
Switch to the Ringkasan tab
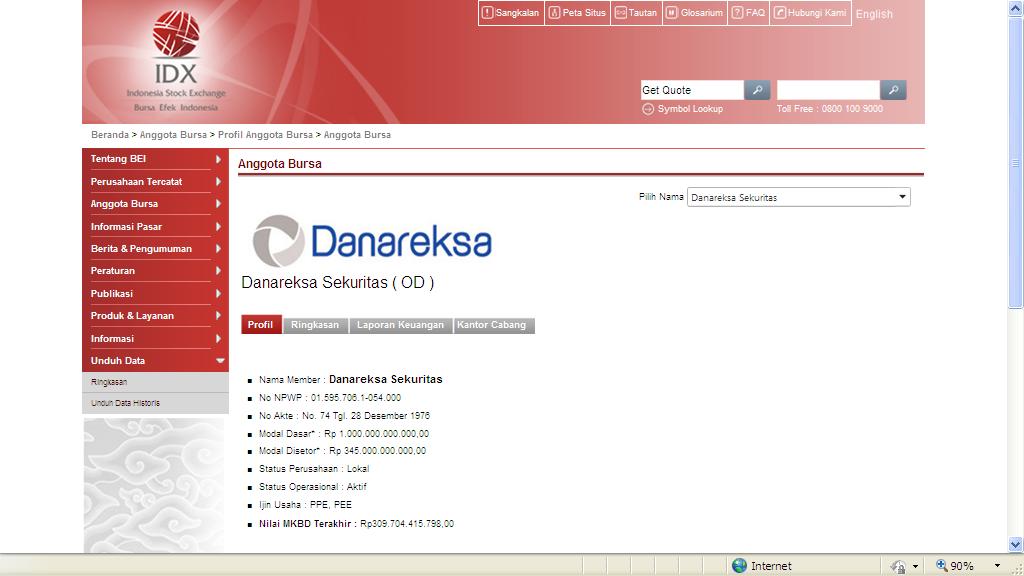pyautogui.click(x=315, y=325)
